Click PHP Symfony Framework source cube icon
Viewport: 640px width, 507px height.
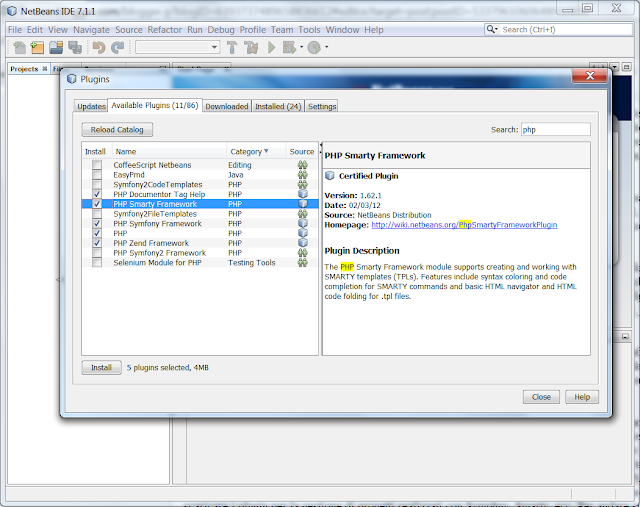[302, 223]
